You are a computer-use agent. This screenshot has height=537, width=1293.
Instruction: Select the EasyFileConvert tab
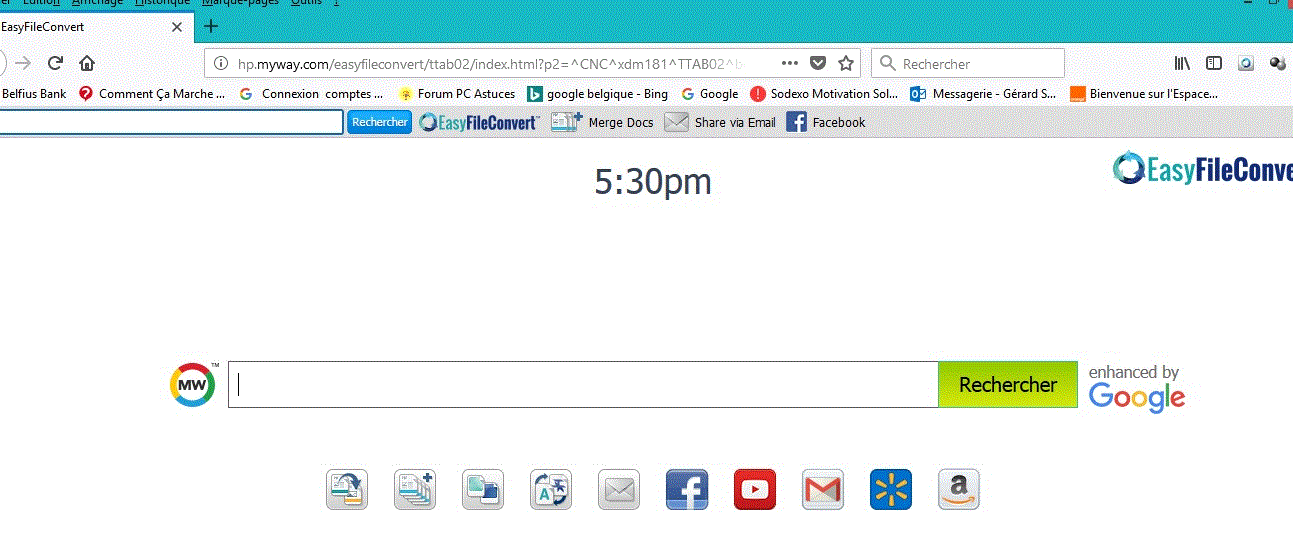click(95, 27)
